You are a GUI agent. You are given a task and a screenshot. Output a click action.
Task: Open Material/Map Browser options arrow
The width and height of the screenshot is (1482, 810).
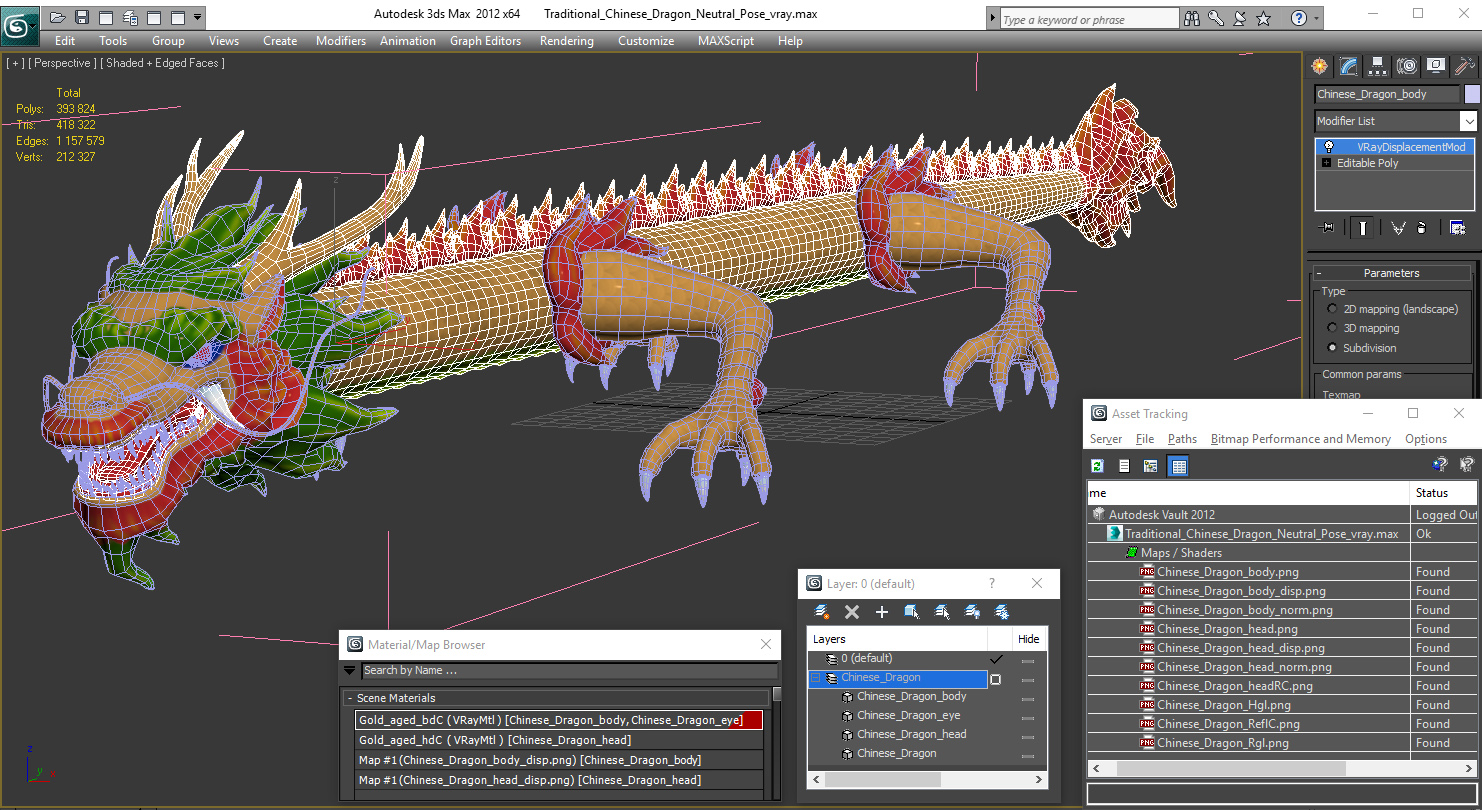tap(349, 671)
